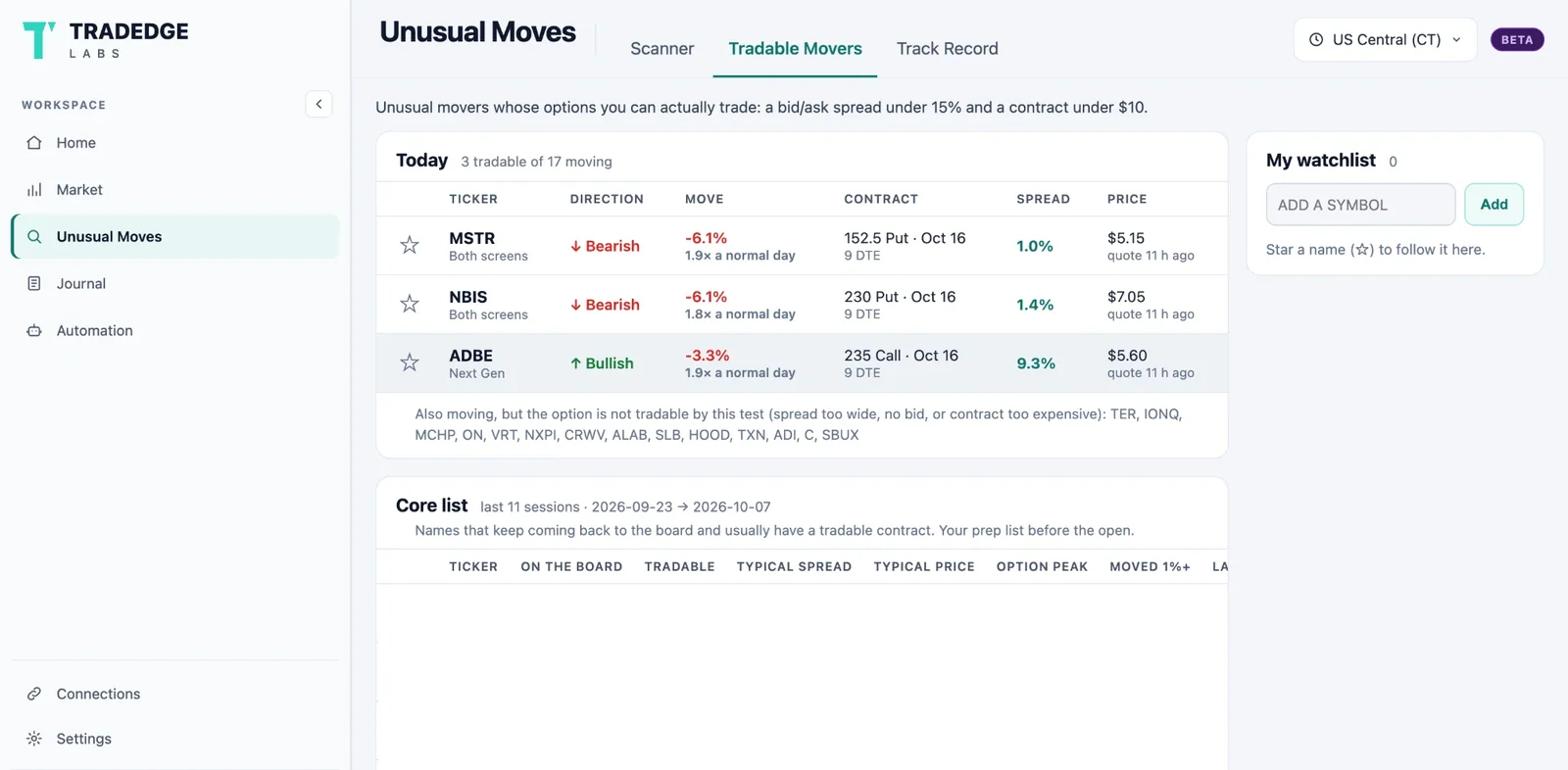
Task: Select the Tradable Movers tab
Action: pos(795,49)
